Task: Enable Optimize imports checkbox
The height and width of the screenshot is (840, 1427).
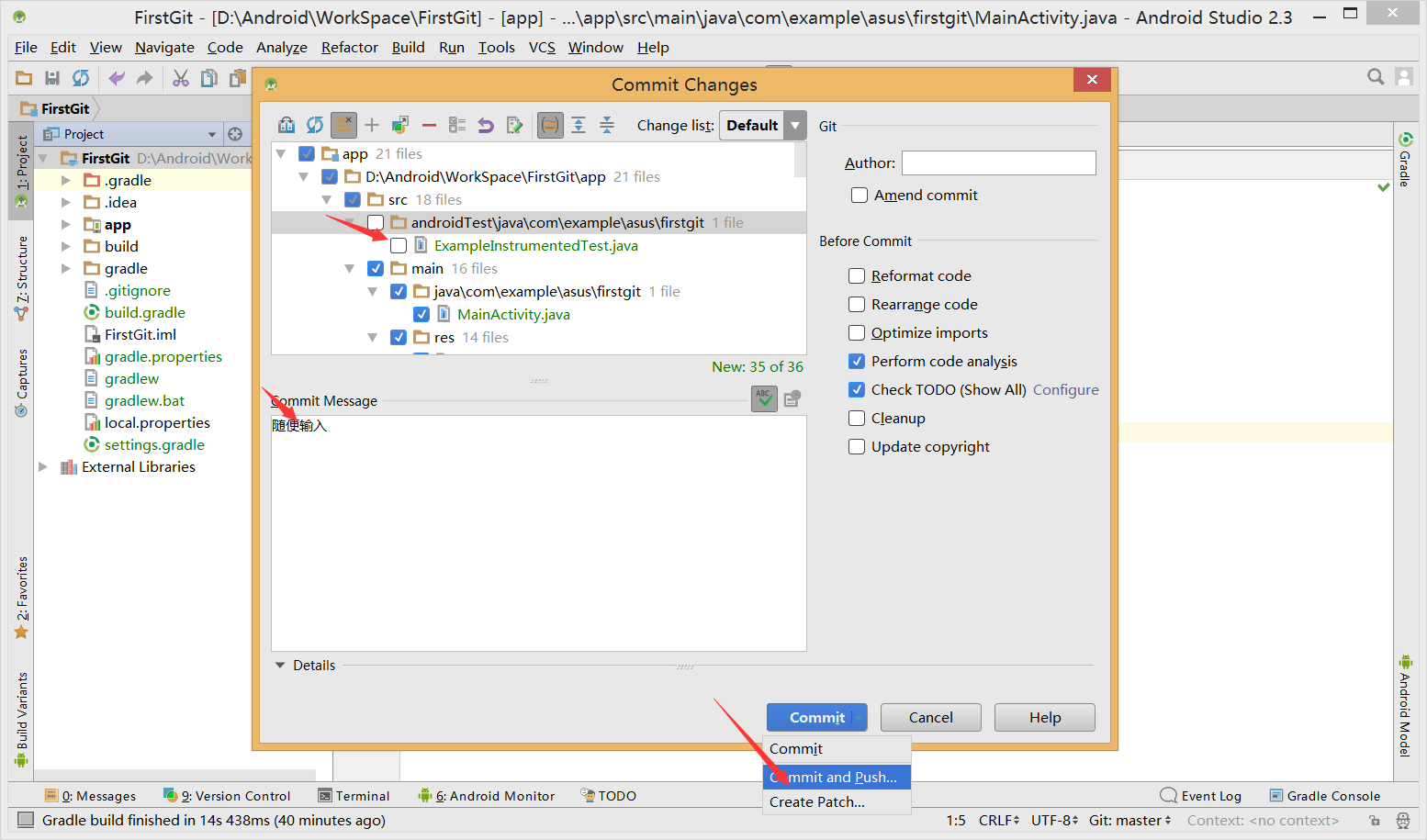Action: (x=857, y=333)
